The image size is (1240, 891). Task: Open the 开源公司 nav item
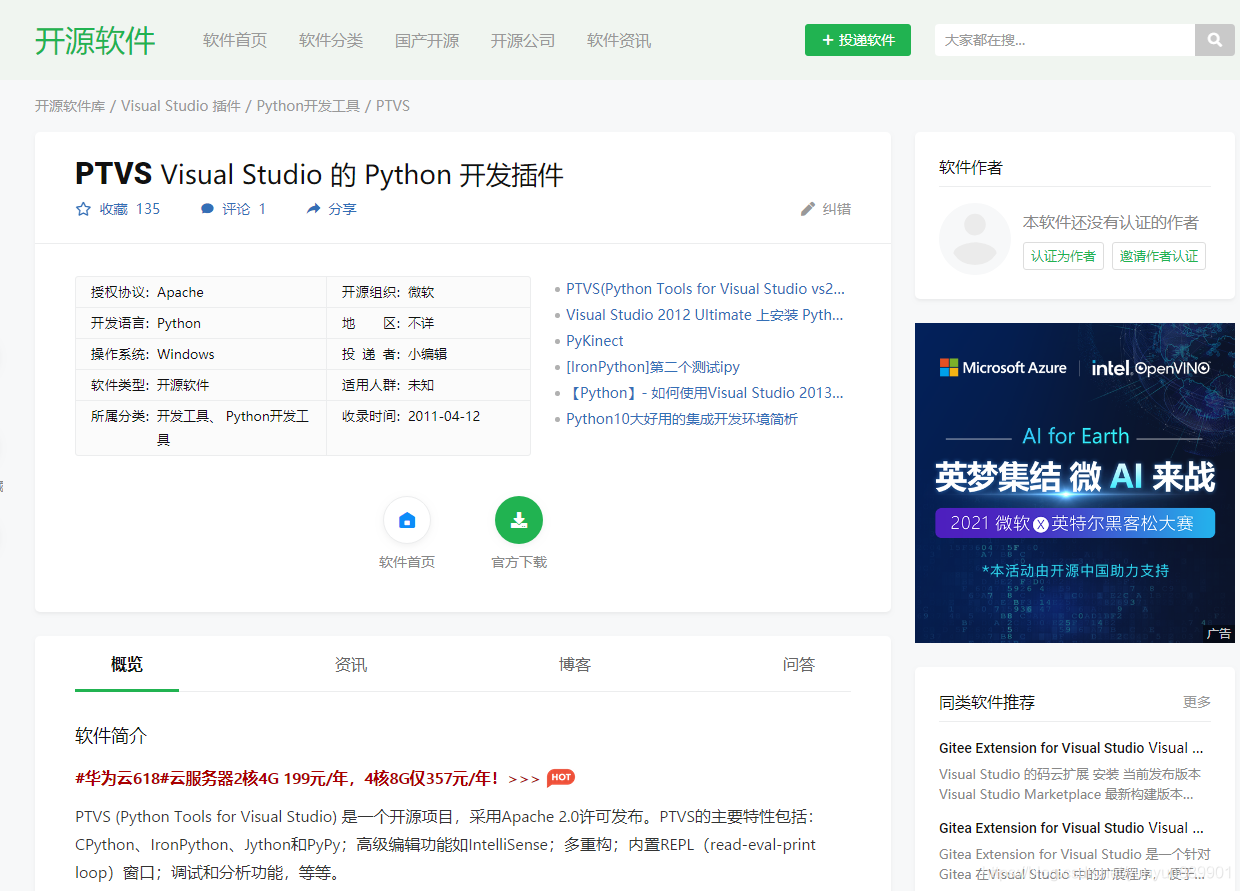click(523, 40)
